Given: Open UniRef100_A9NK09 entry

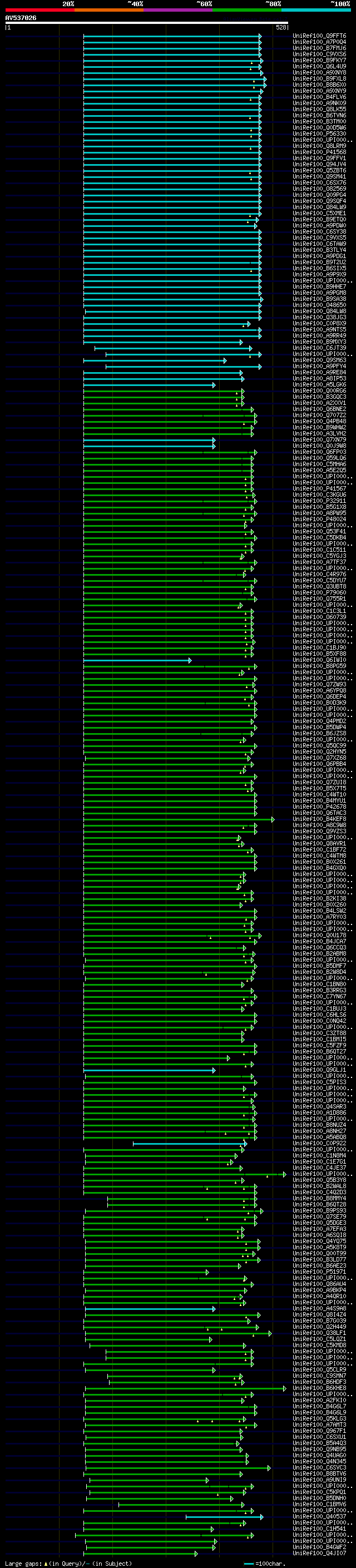Looking at the screenshot, I should 319,103.
